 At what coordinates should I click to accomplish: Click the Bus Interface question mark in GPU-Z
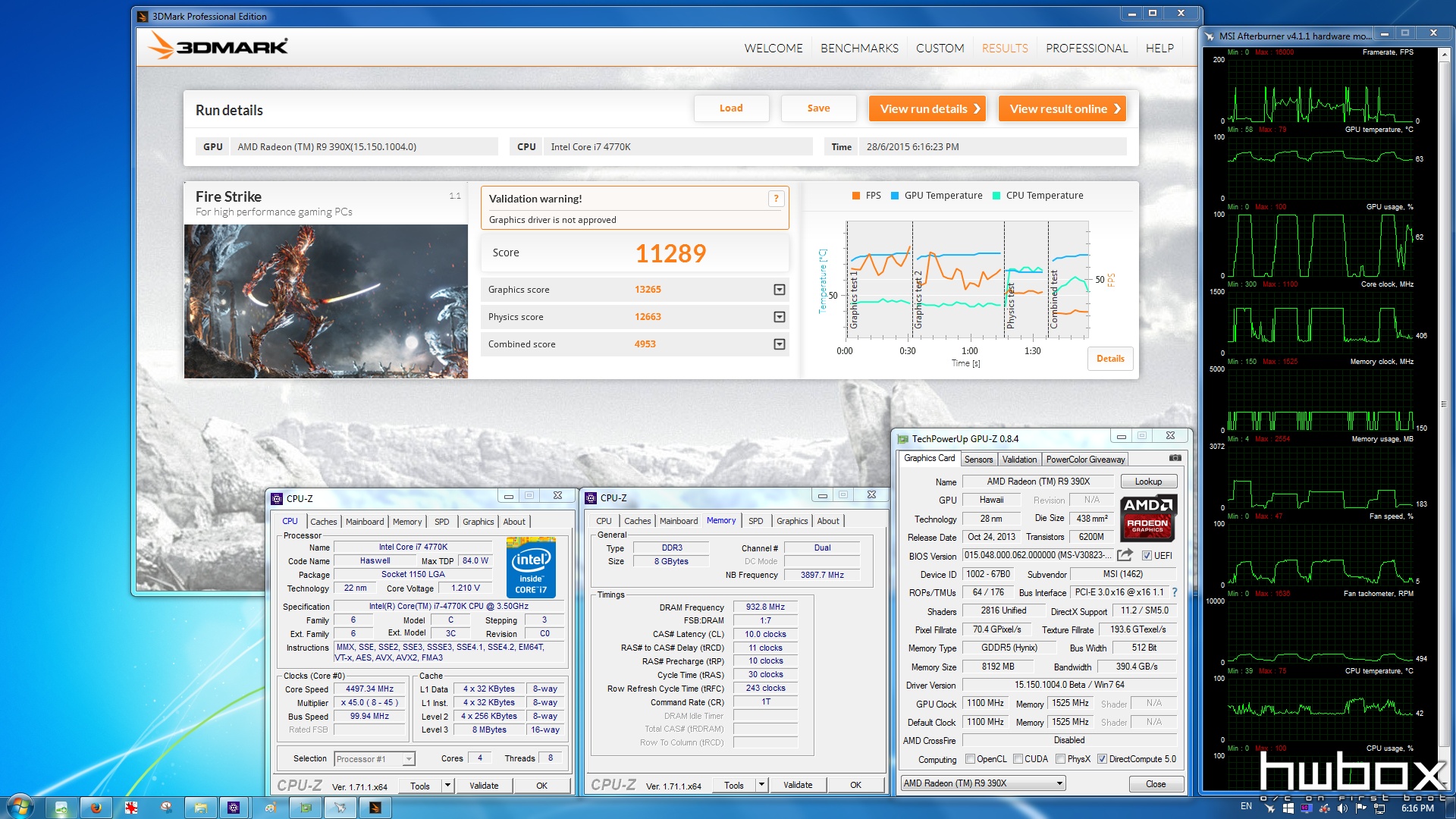(1175, 592)
